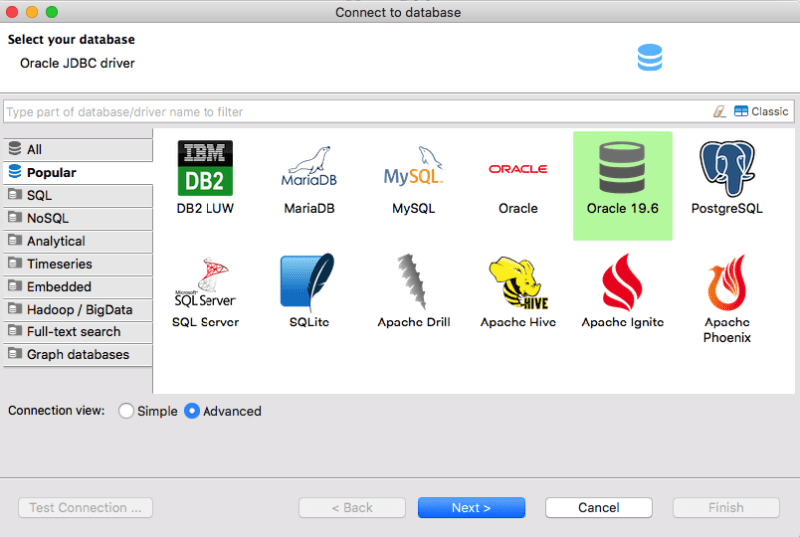Open the Full-text search category
Viewport: 800px width, 537px height.
[x=78, y=331]
